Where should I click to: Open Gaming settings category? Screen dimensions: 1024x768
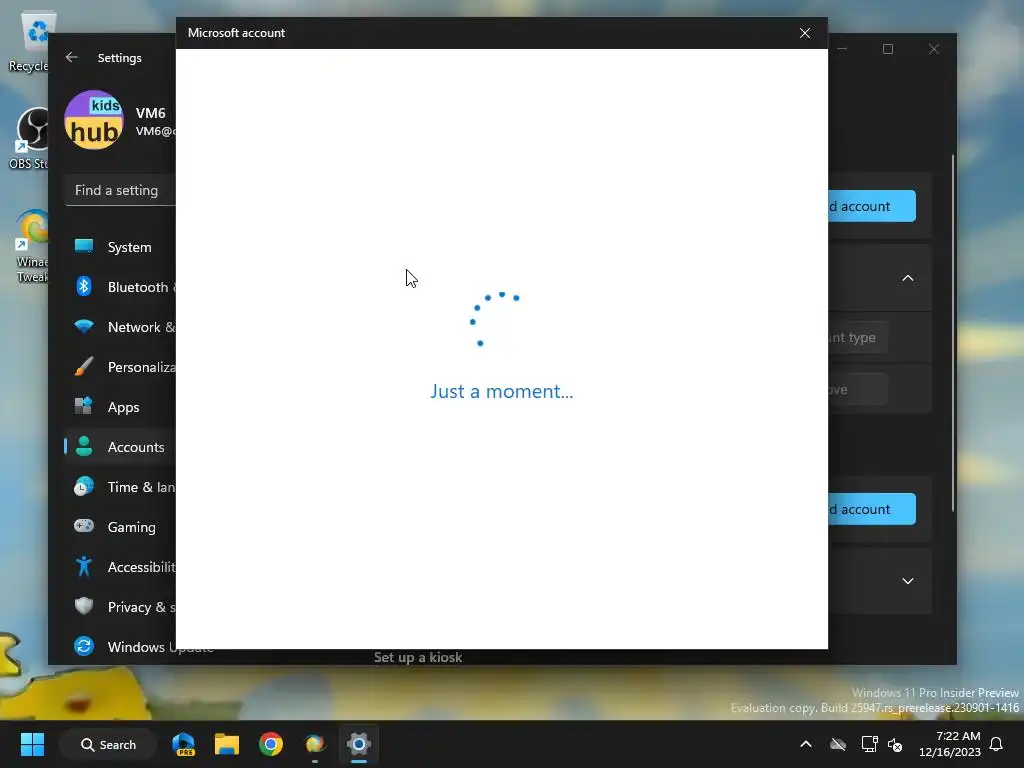point(120,527)
